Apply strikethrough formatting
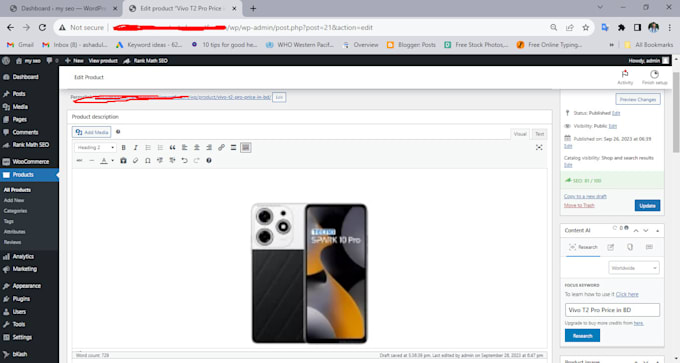 (x=79, y=160)
